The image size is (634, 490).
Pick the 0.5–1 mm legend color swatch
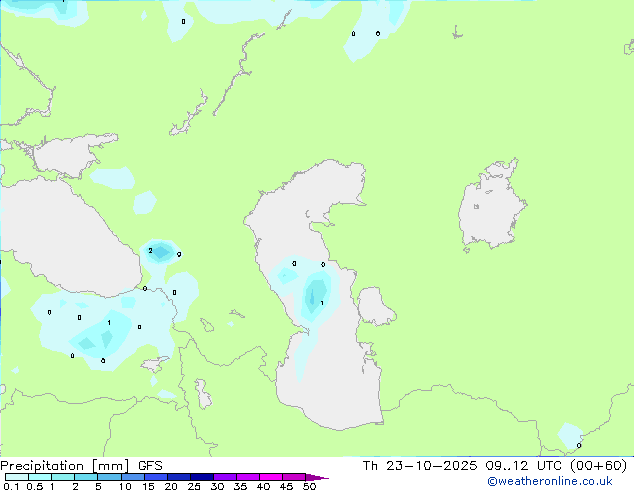coord(40,477)
